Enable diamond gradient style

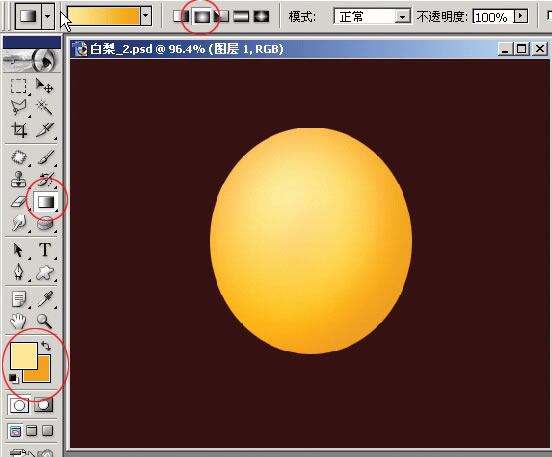[261, 16]
